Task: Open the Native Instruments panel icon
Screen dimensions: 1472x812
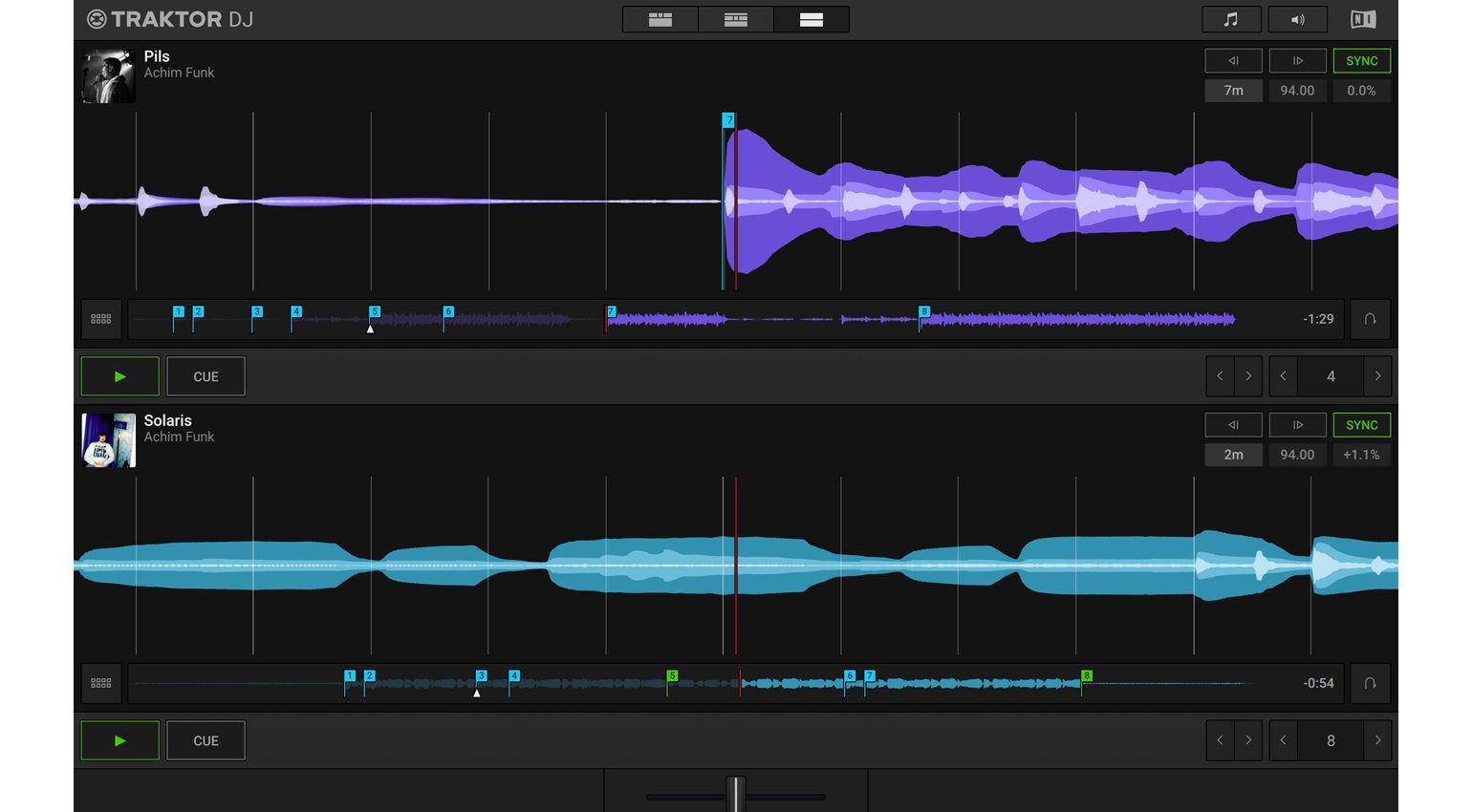Action: point(1363,19)
